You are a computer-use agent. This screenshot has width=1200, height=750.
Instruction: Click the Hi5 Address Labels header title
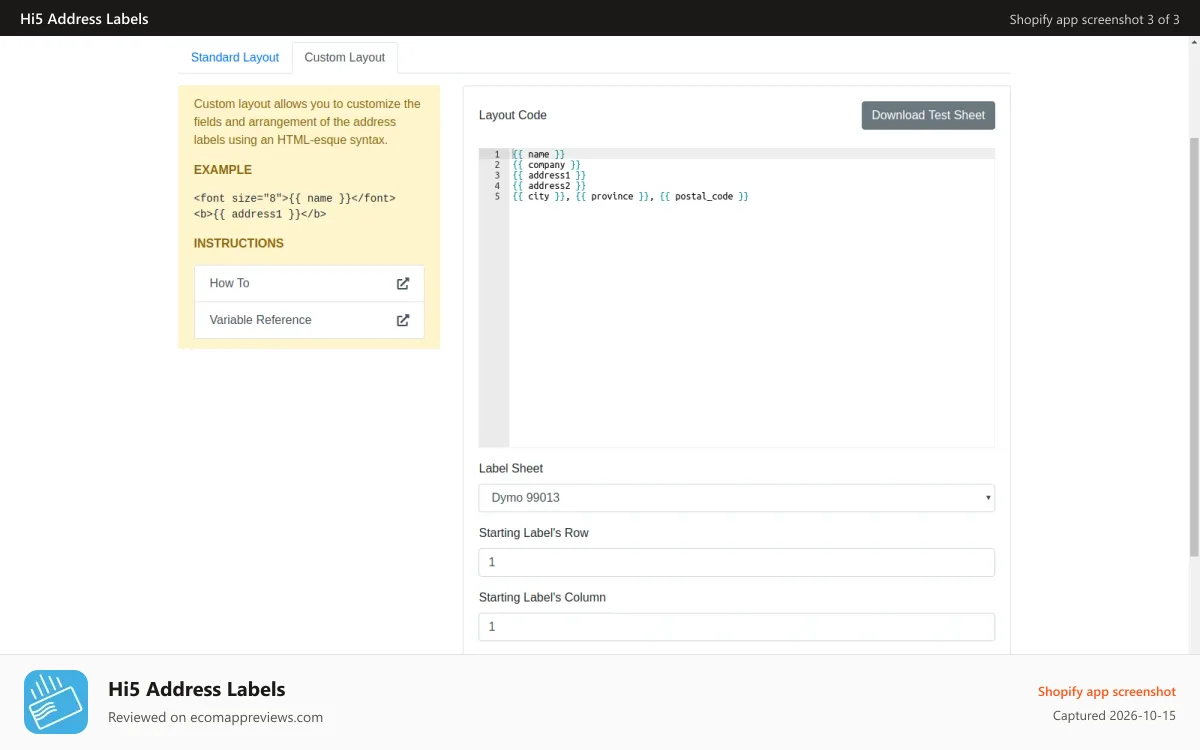[84, 18]
